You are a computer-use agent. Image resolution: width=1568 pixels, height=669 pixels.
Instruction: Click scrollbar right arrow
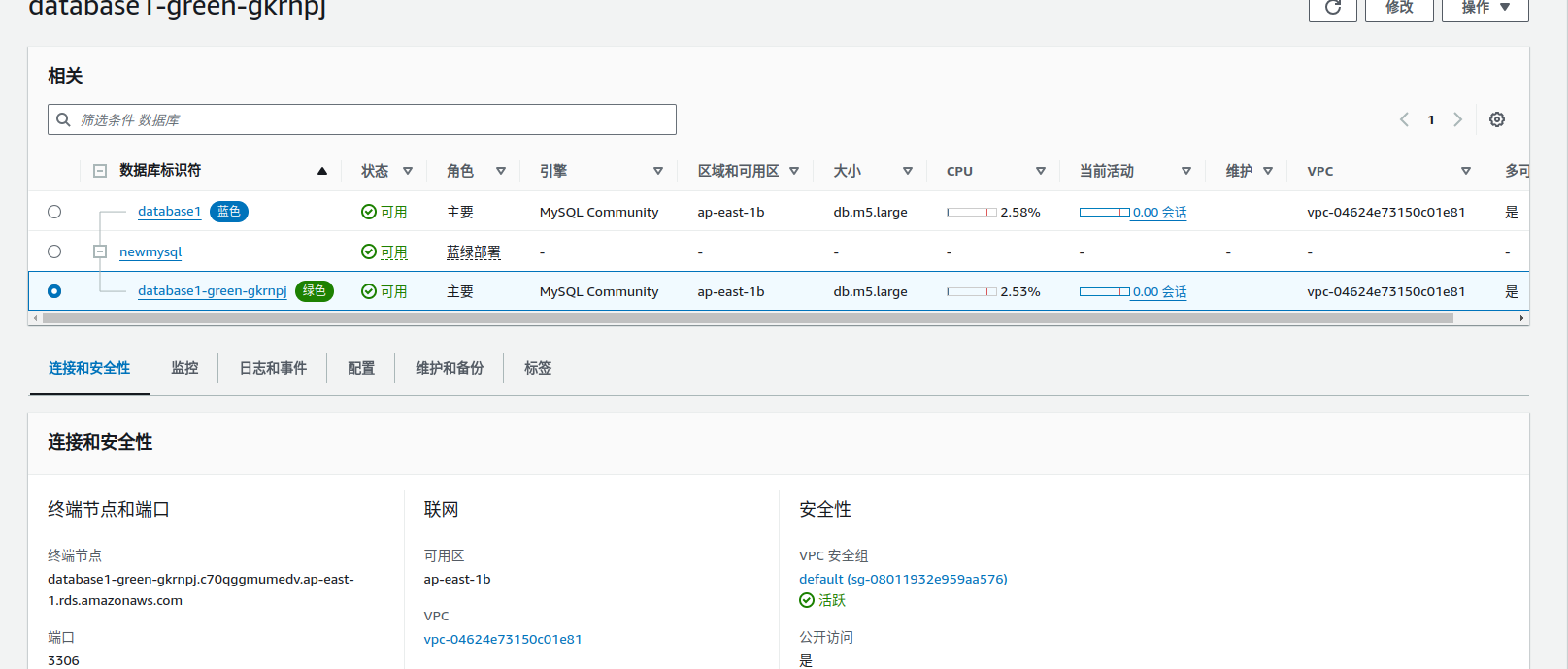[1522, 318]
